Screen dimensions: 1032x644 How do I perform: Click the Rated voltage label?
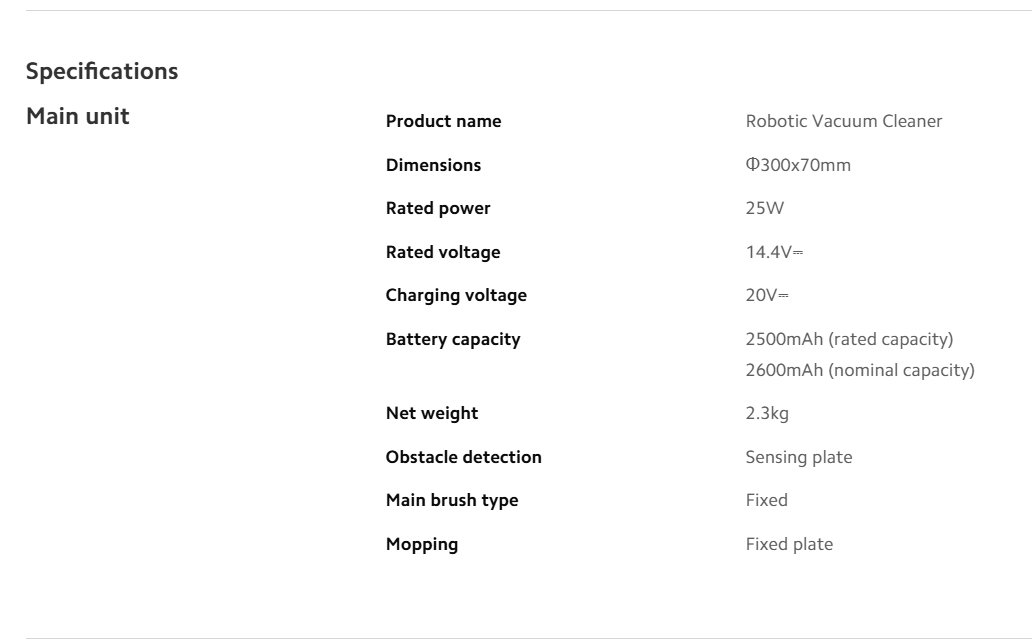pyautogui.click(x=443, y=253)
